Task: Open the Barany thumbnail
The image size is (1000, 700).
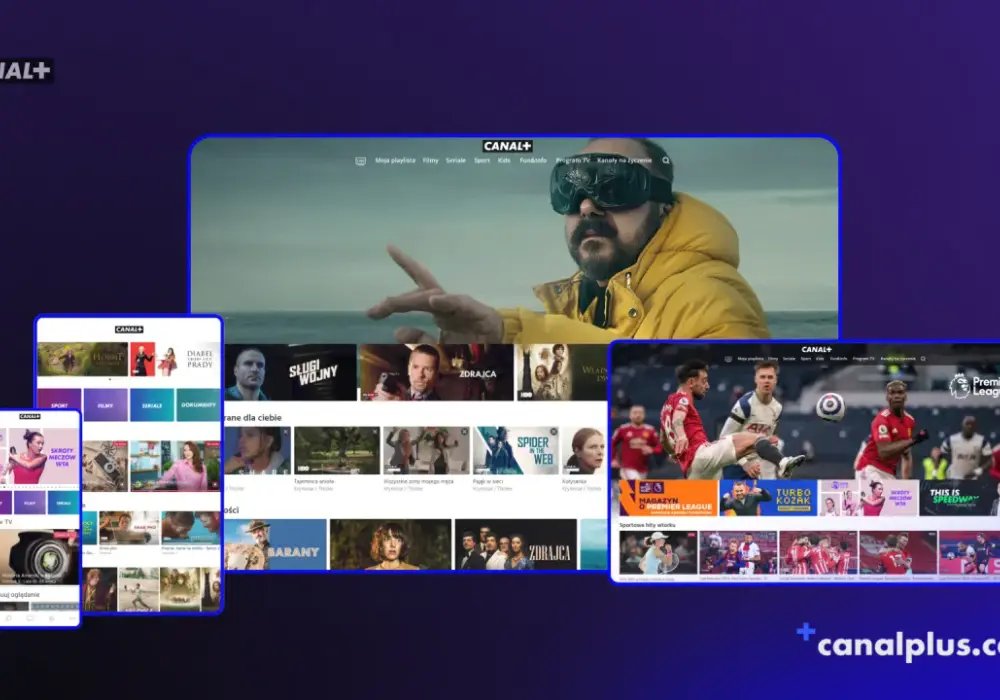Action: pyautogui.click(x=276, y=544)
